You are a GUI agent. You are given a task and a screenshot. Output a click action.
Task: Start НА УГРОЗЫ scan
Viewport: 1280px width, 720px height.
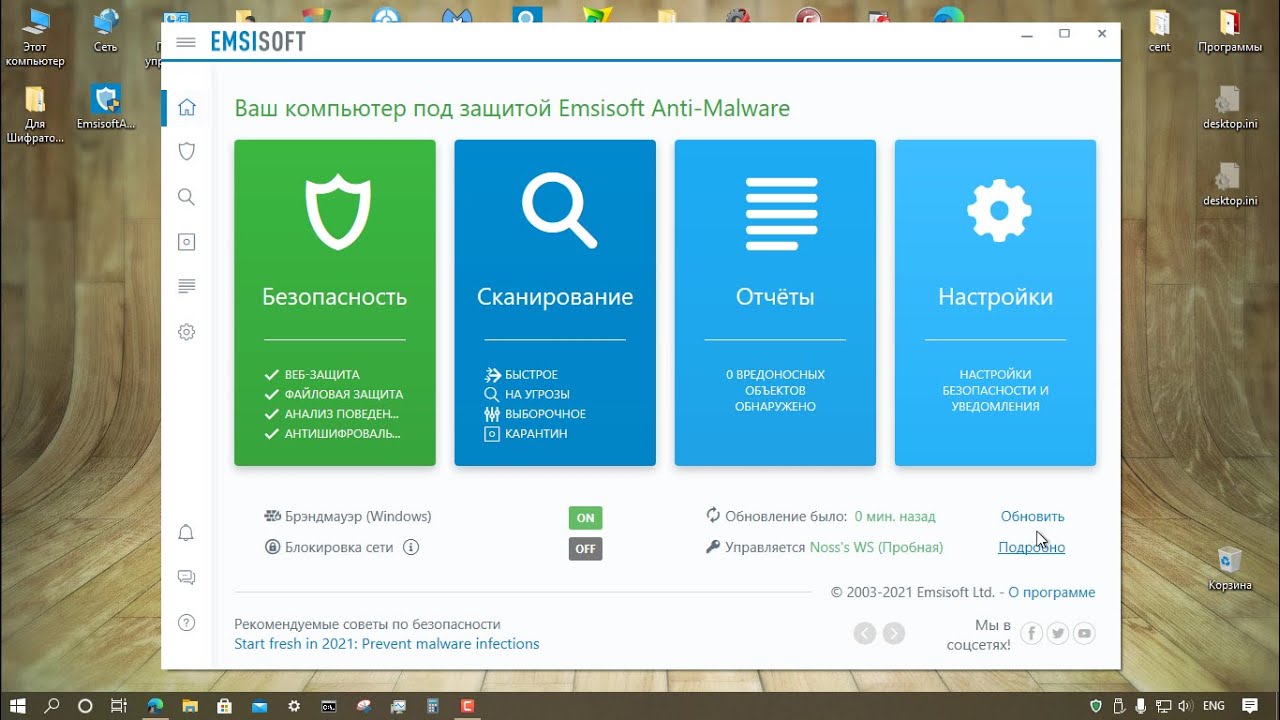[527, 395]
